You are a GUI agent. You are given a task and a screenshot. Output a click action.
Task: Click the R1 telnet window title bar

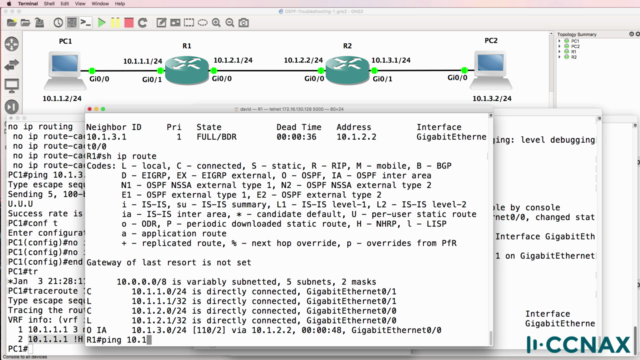(x=289, y=109)
